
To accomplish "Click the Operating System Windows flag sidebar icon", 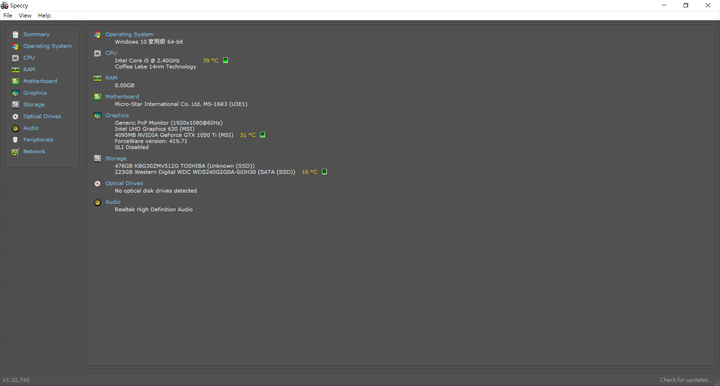I will point(15,46).
